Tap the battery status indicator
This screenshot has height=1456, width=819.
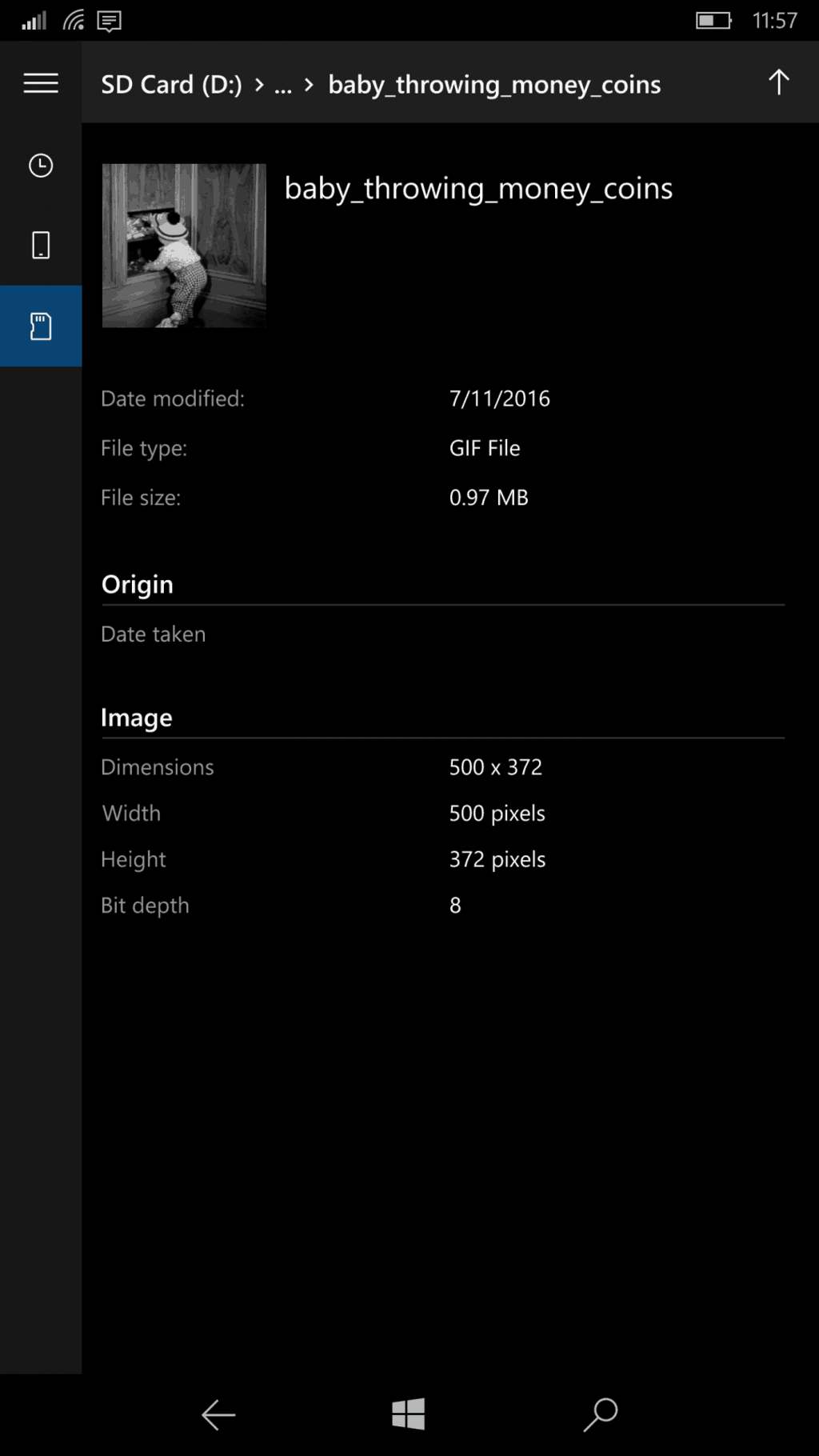click(713, 21)
